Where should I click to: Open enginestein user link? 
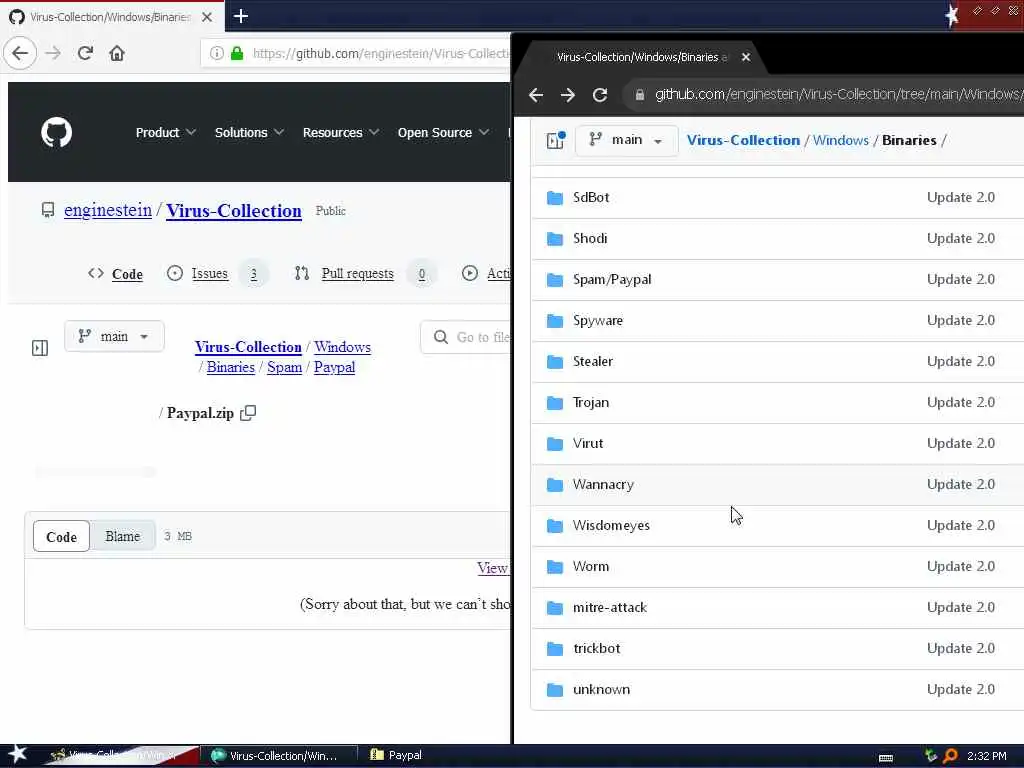108,211
